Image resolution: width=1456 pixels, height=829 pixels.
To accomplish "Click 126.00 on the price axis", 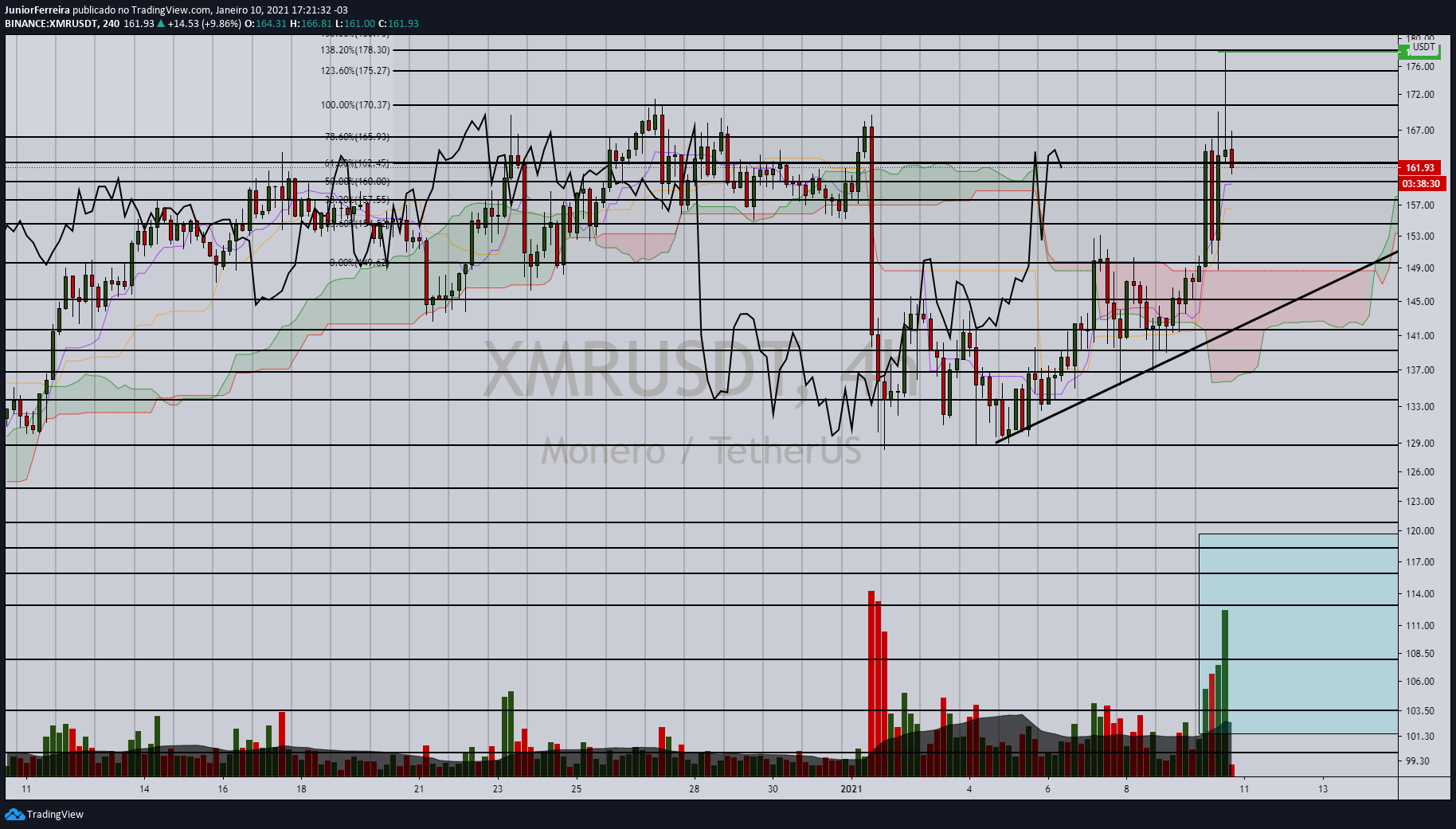I will (1420, 472).
